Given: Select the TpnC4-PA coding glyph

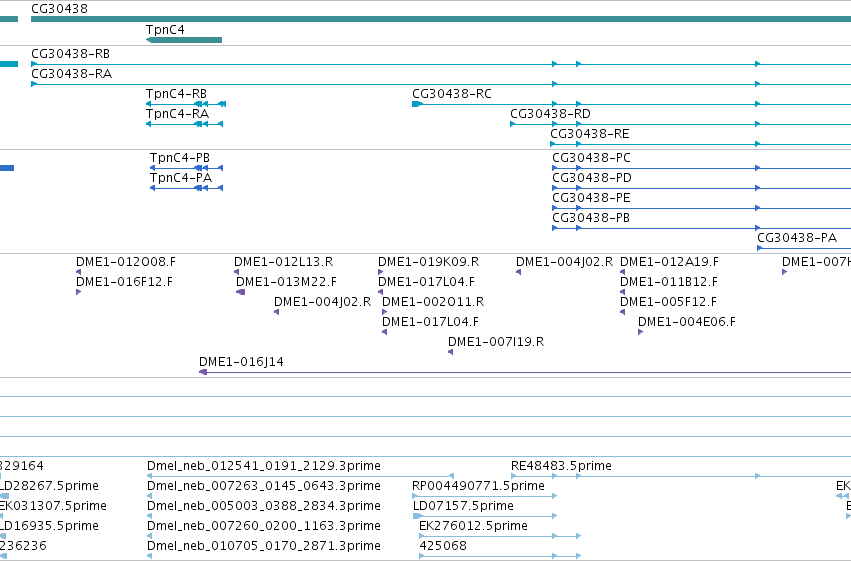Looking at the screenshot, I should click(186, 188).
